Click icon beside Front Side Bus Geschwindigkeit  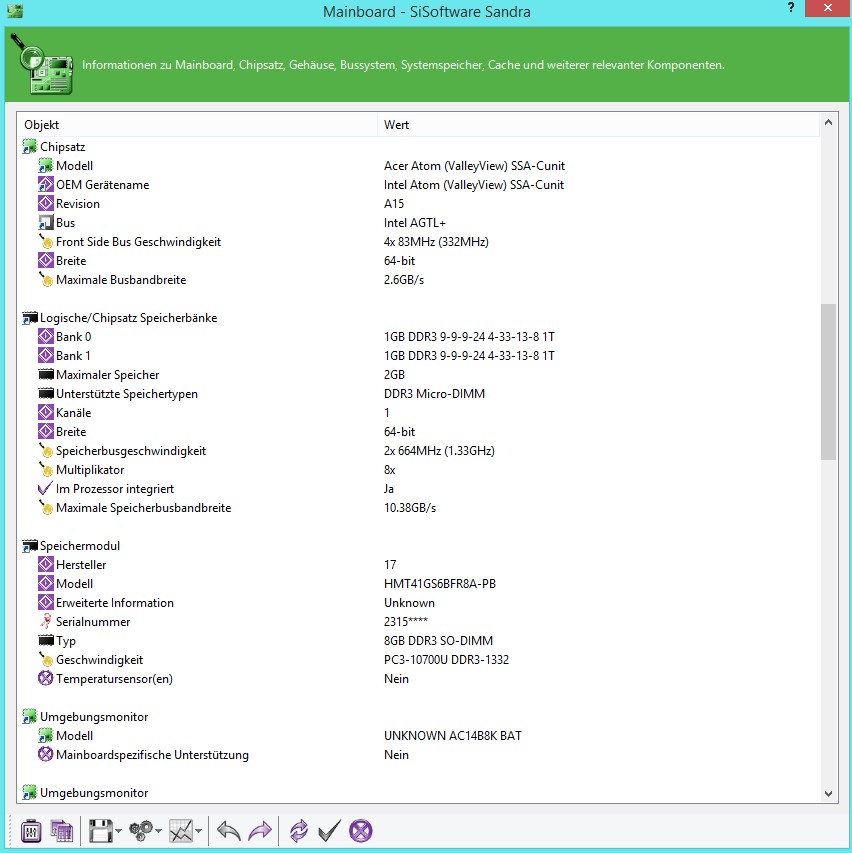click(x=46, y=242)
